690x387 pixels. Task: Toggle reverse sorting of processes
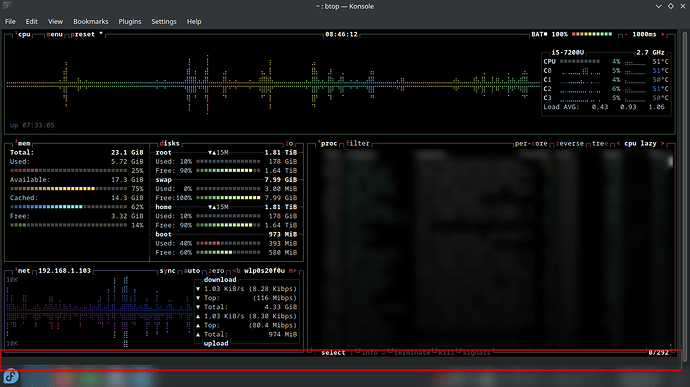(x=569, y=143)
